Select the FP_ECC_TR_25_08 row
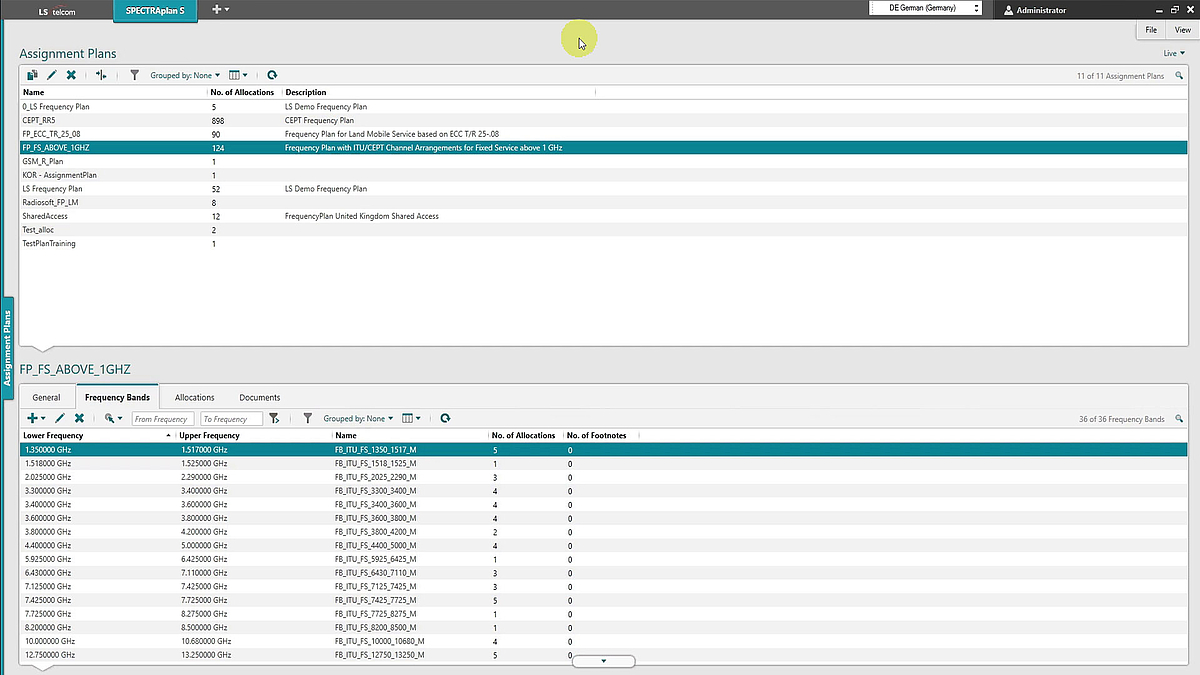The width and height of the screenshot is (1200, 675). pyautogui.click(x=603, y=134)
